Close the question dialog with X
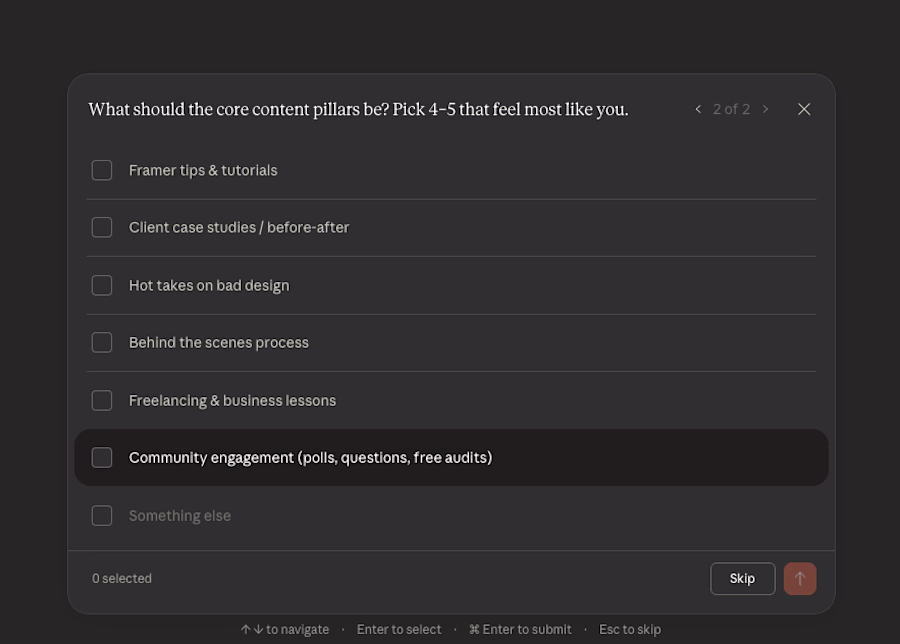This screenshot has height=644, width=900. click(x=804, y=109)
